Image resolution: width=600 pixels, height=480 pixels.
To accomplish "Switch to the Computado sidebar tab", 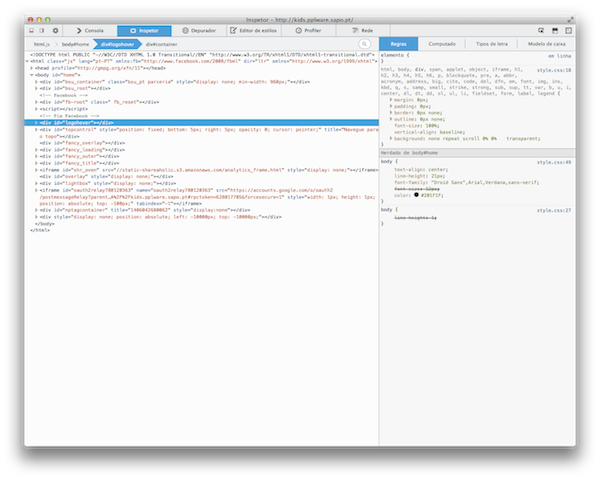I will coord(442,44).
